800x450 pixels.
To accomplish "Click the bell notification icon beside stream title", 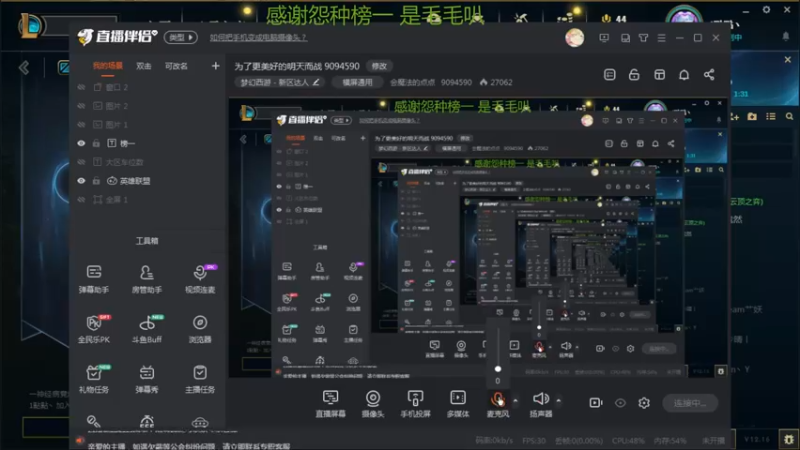I will (x=684, y=74).
